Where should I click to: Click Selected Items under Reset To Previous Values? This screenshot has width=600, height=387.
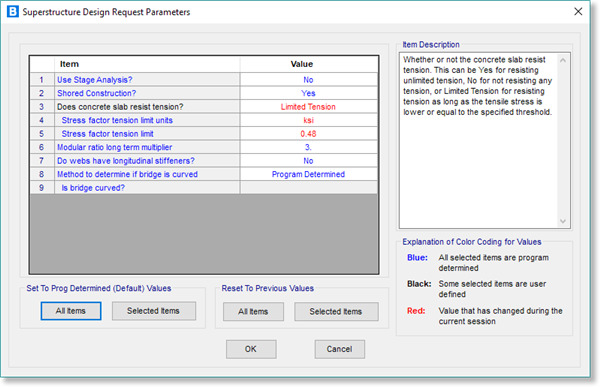point(336,312)
